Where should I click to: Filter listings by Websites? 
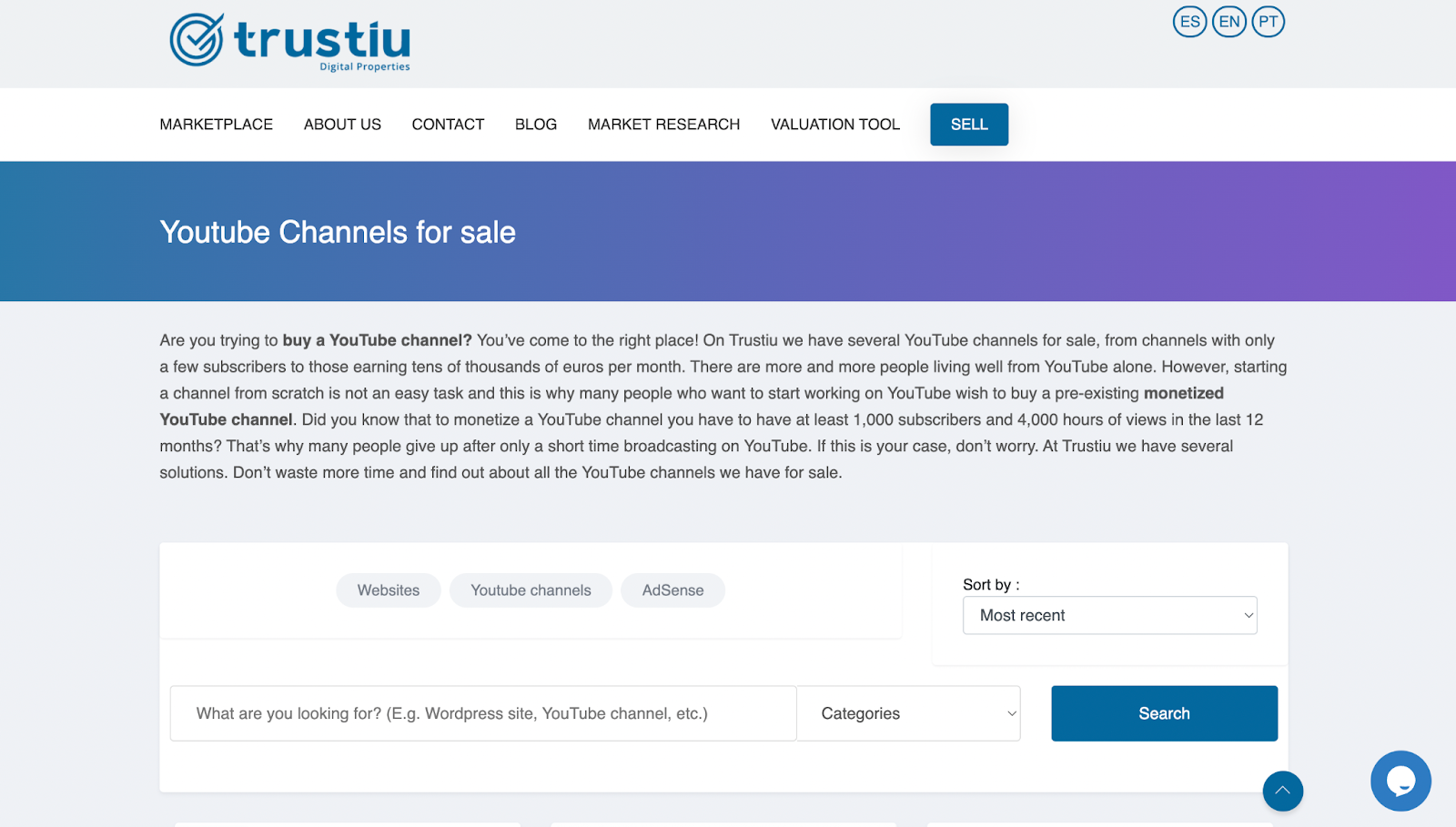coord(389,590)
